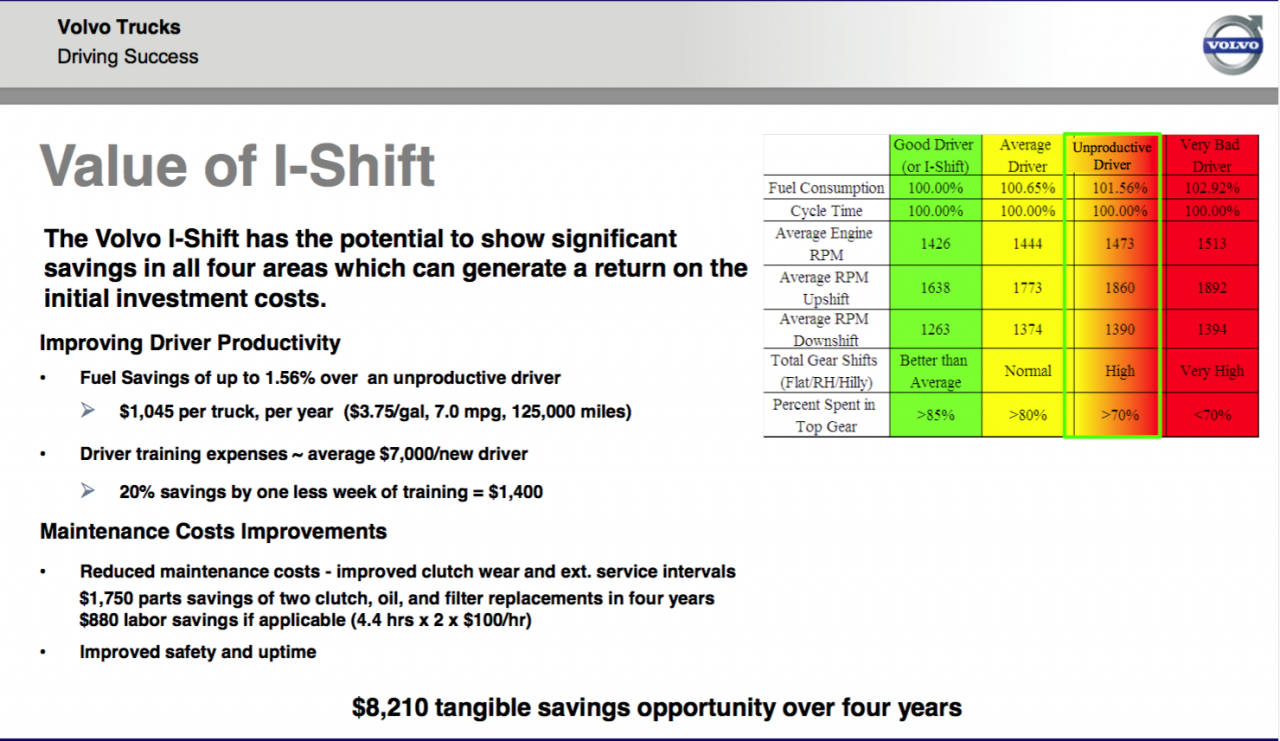Click the Fuel Consumption row label
The width and height of the screenshot is (1280, 741).
click(826, 188)
